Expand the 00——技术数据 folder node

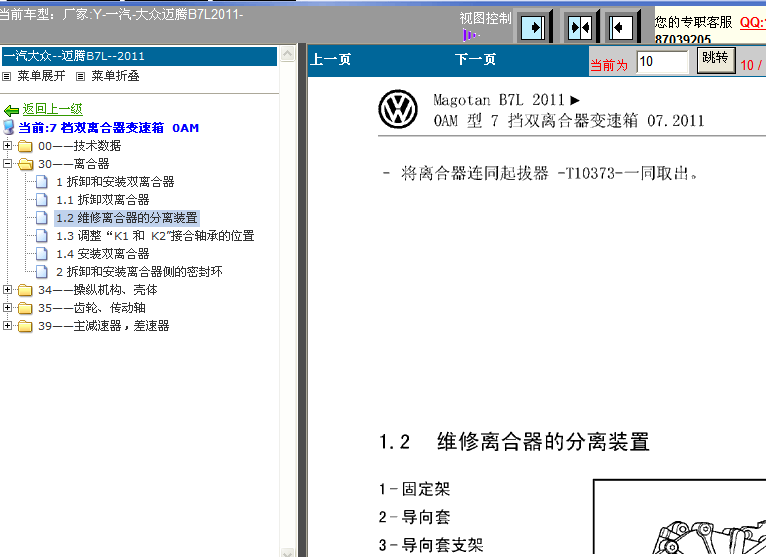(7, 145)
